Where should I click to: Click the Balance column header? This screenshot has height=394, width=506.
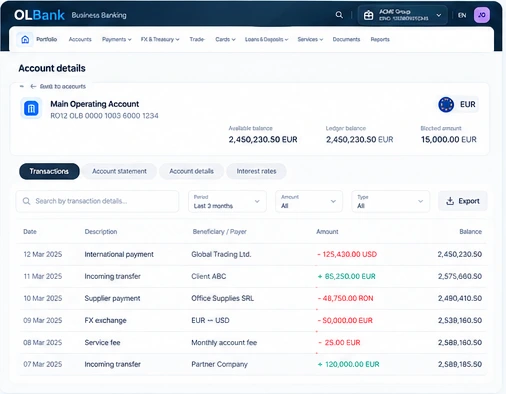(x=470, y=232)
